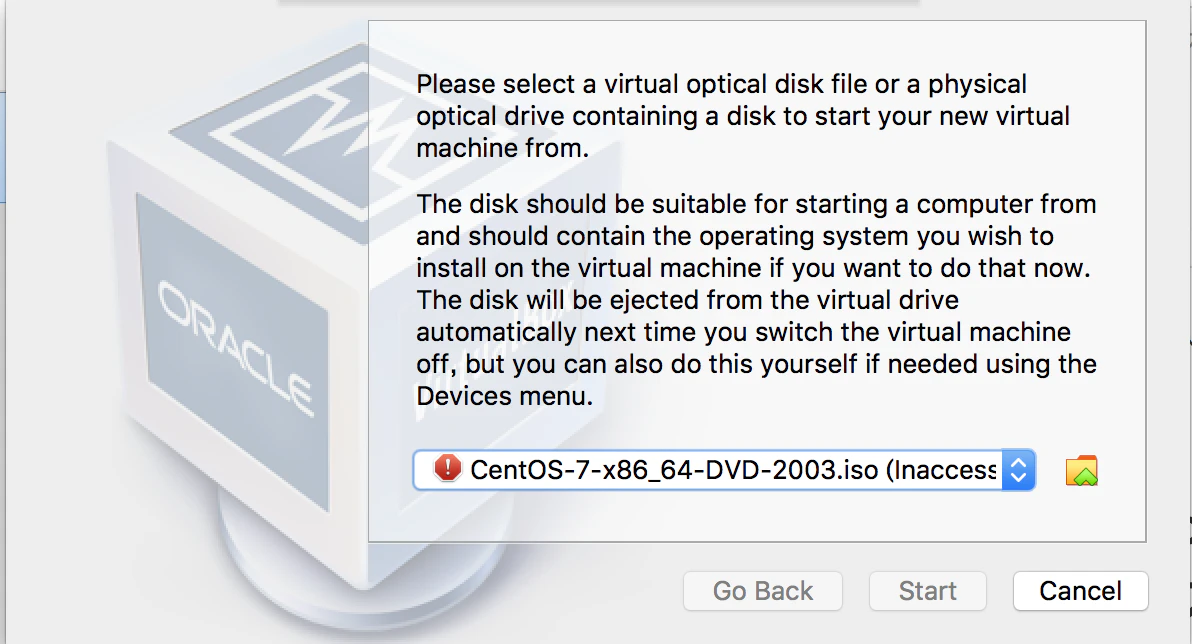Click the "The disk will be ejected" line
Image resolution: width=1192 pixels, height=644 pixels.
(x=687, y=300)
